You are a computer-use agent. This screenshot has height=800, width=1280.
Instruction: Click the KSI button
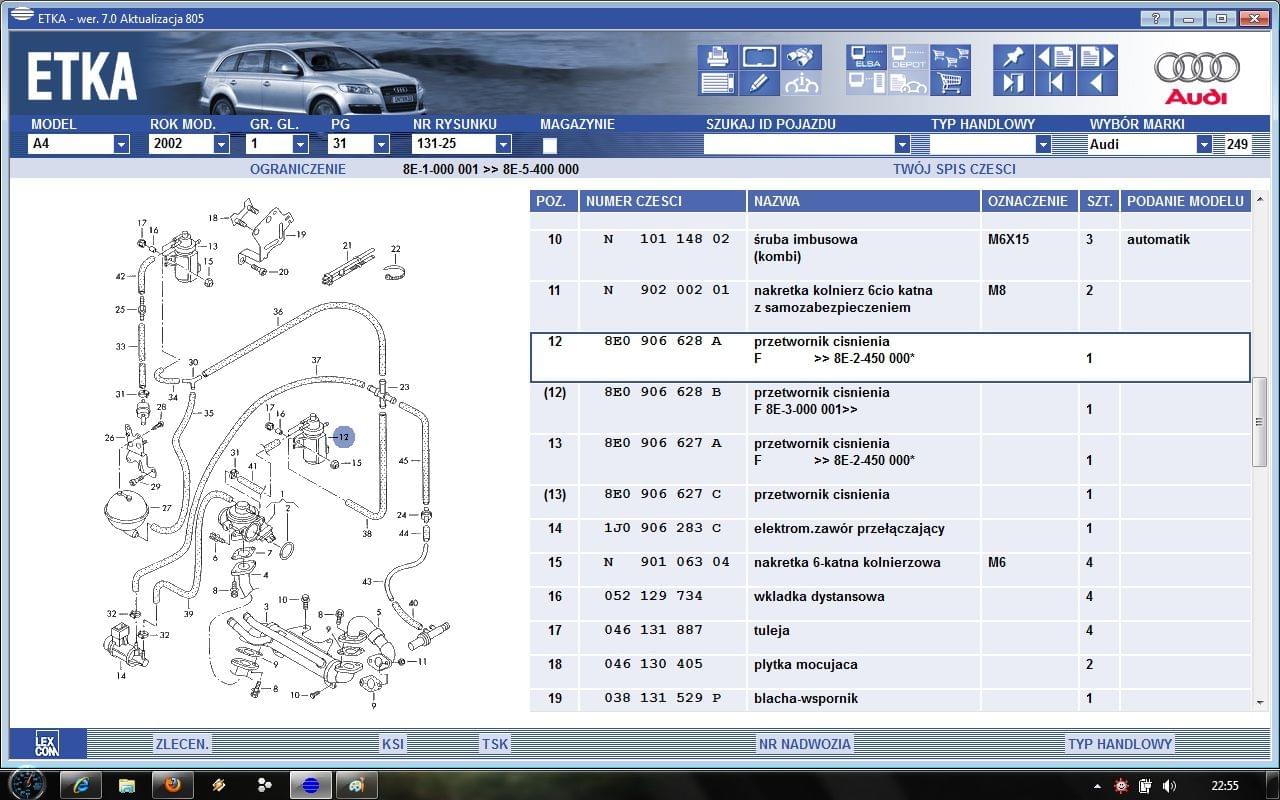point(393,744)
